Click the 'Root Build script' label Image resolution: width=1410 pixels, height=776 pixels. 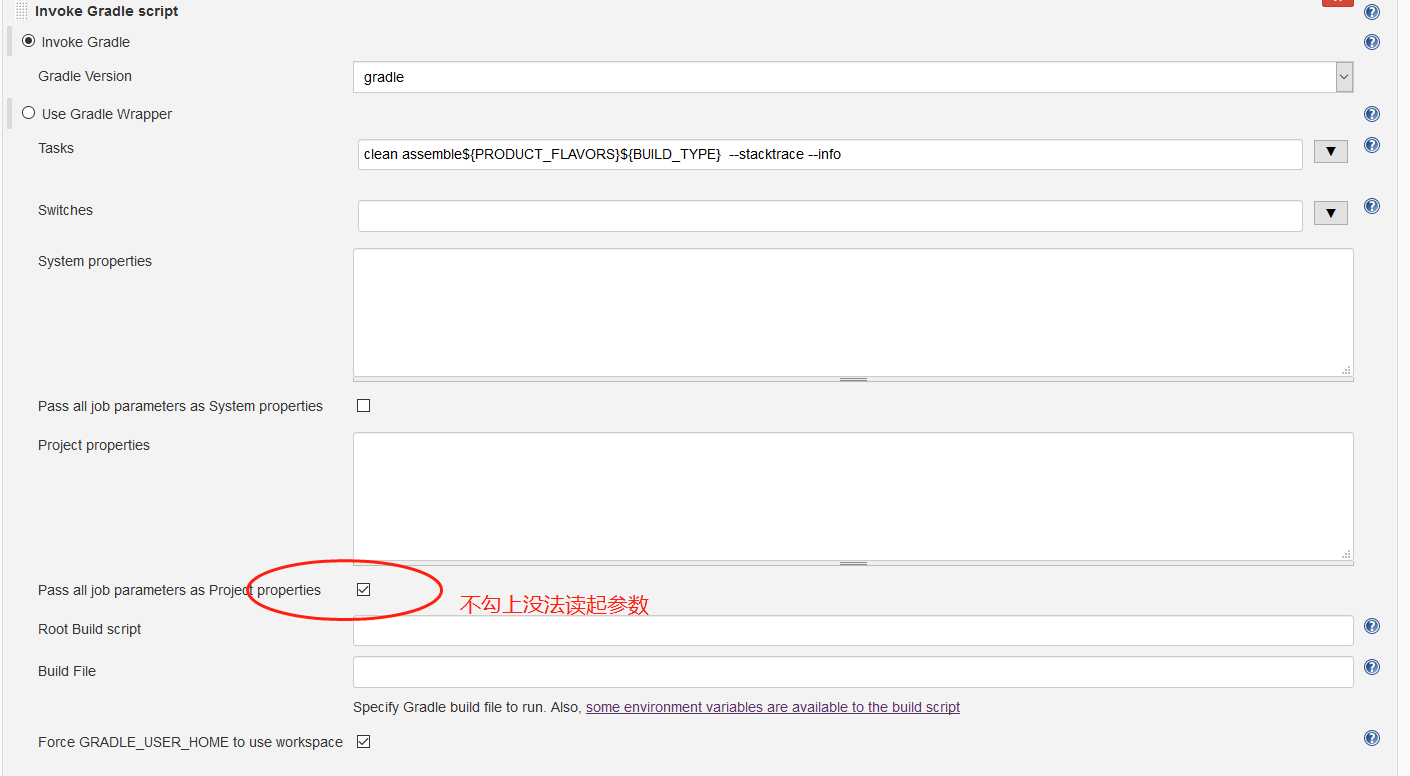(x=90, y=629)
